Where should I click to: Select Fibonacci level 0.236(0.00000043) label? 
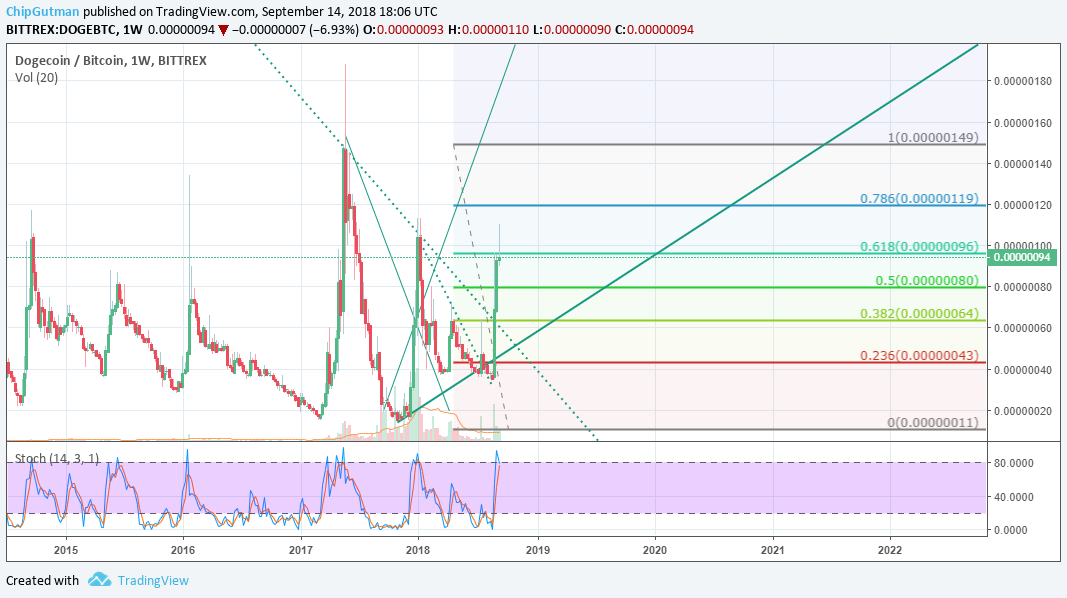tap(919, 355)
